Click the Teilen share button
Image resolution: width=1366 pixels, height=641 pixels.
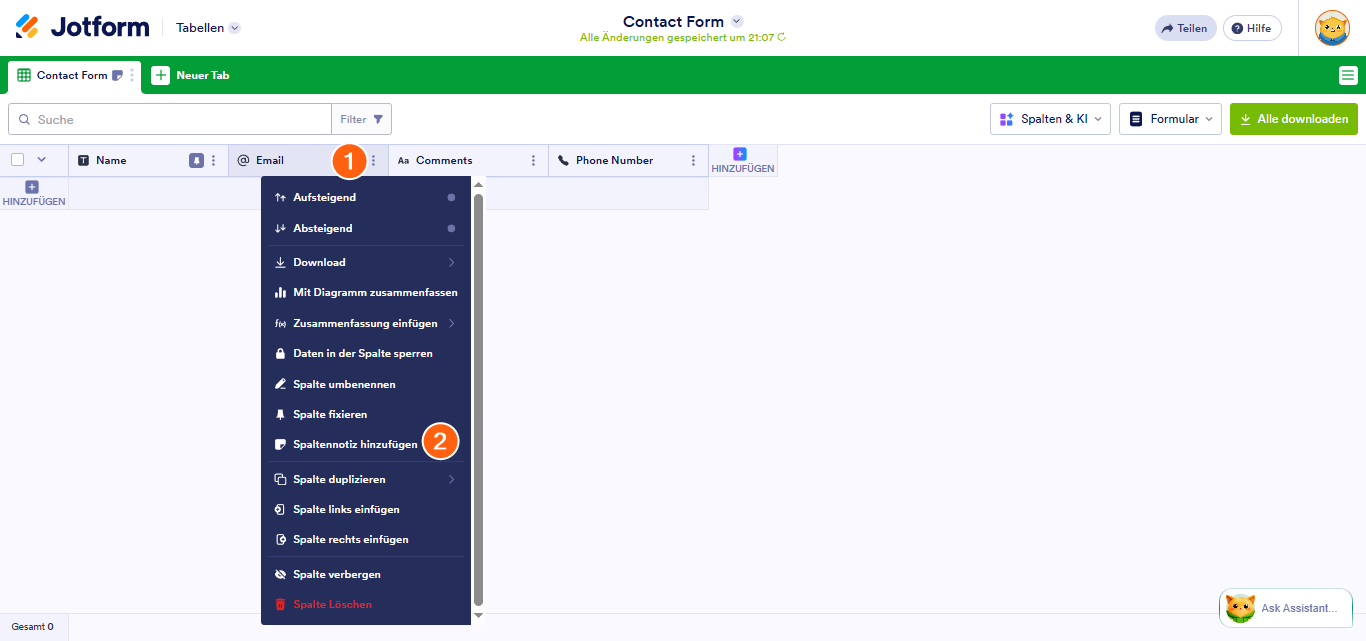tap(1185, 28)
